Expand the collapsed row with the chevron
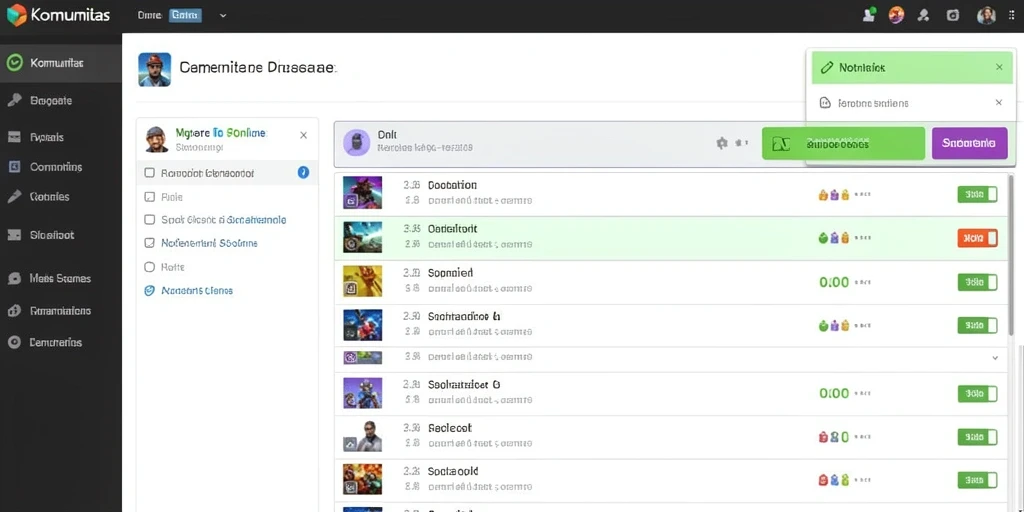The height and width of the screenshot is (512, 1024). 995,358
